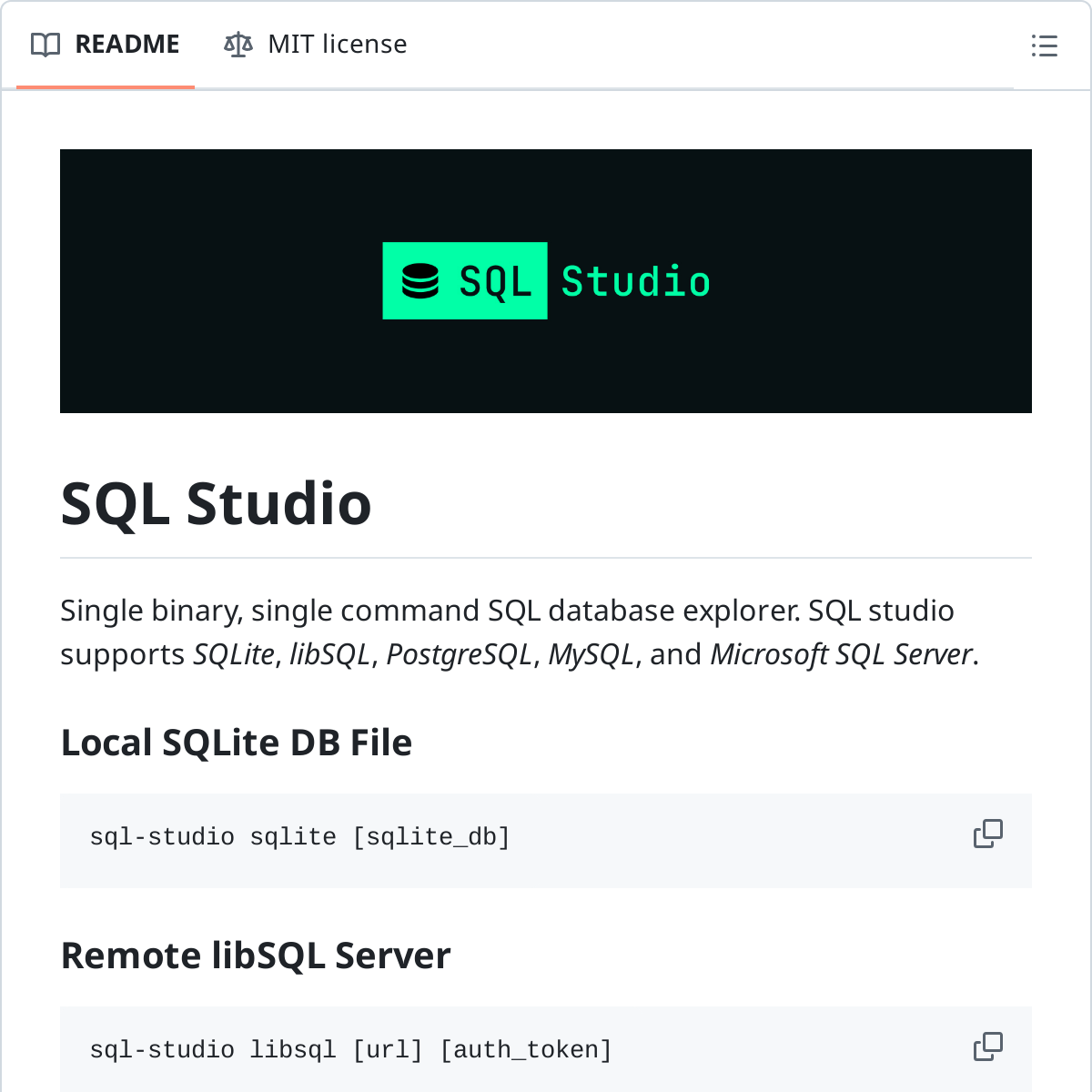Copy the sql-studio sqlite command
This screenshot has height=1092, width=1092.
[987, 834]
